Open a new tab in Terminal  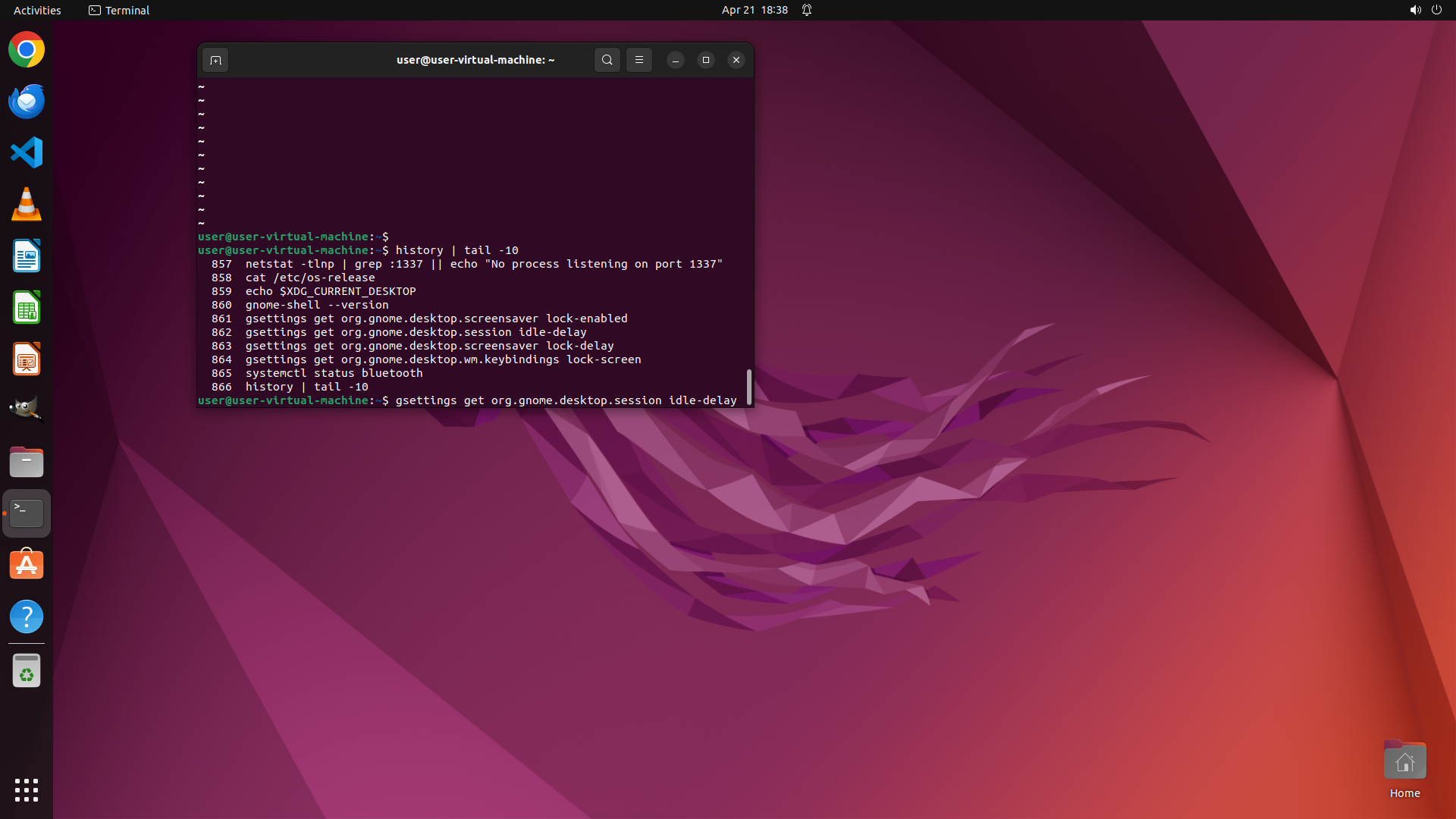215,60
